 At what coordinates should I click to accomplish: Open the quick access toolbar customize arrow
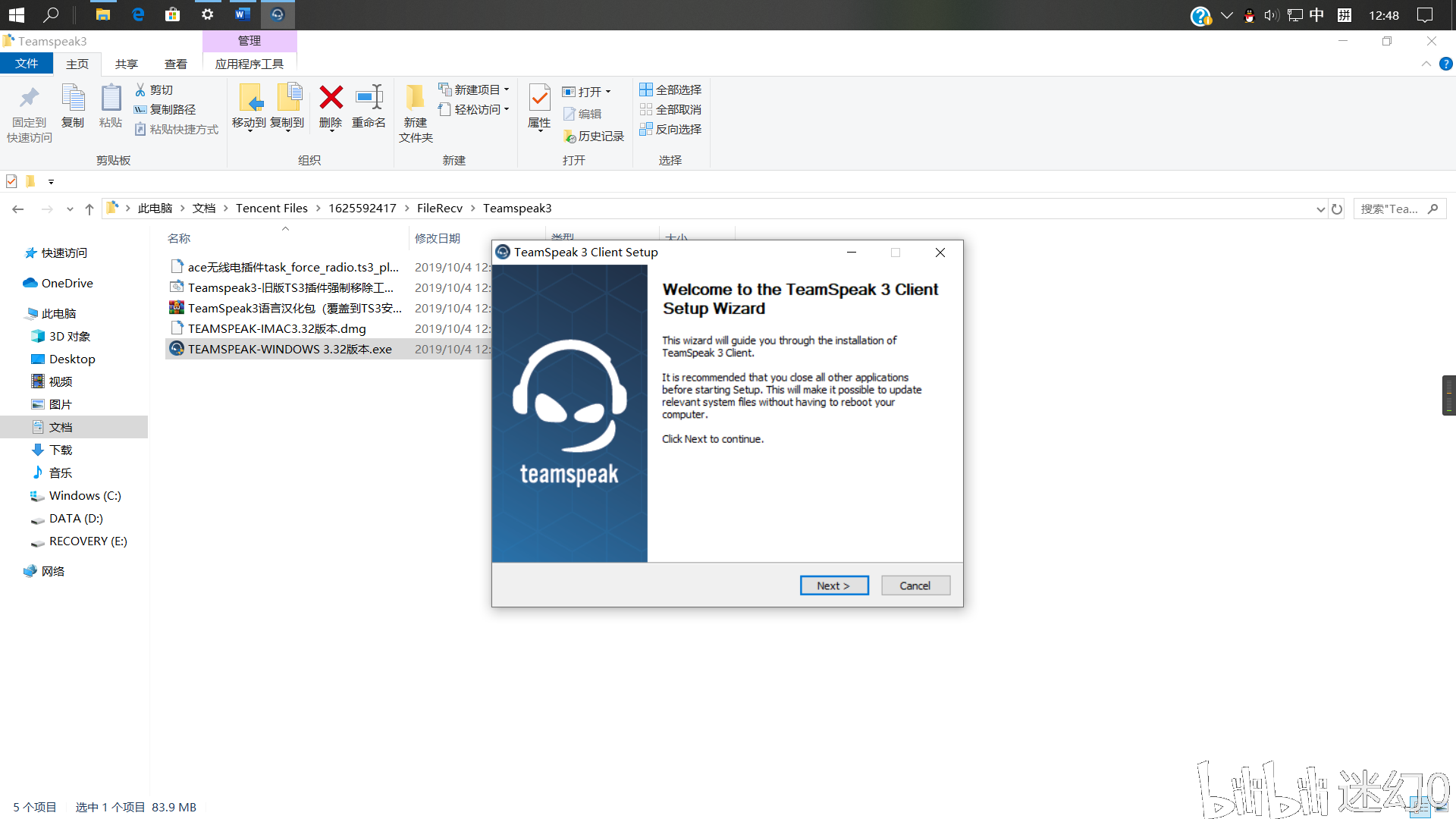point(51,181)
